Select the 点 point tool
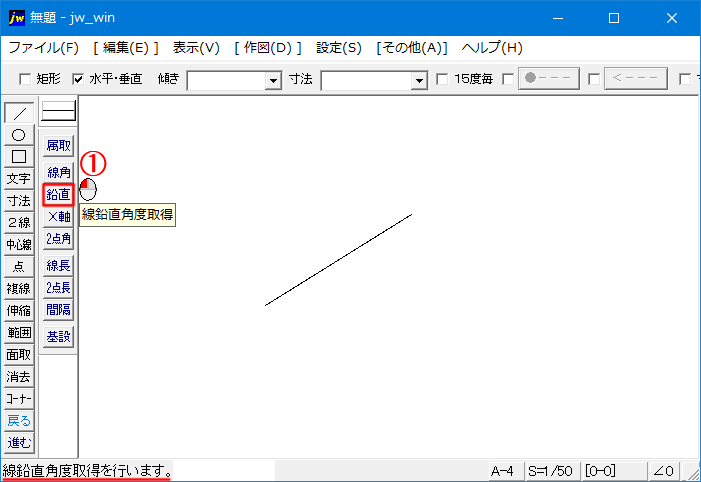This screenshot has width=701, height=482. [x=19, y=266]
